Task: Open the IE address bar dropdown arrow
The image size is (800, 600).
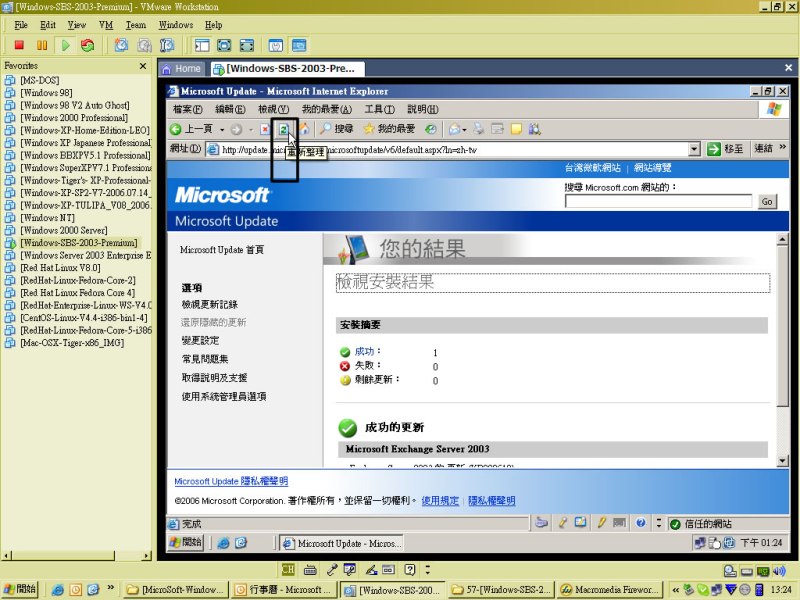Action: (x=694, y=149)
